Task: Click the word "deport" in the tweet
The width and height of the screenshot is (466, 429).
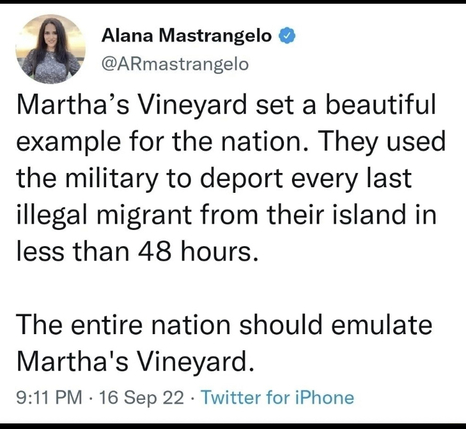Action: (x=242, y=179)
